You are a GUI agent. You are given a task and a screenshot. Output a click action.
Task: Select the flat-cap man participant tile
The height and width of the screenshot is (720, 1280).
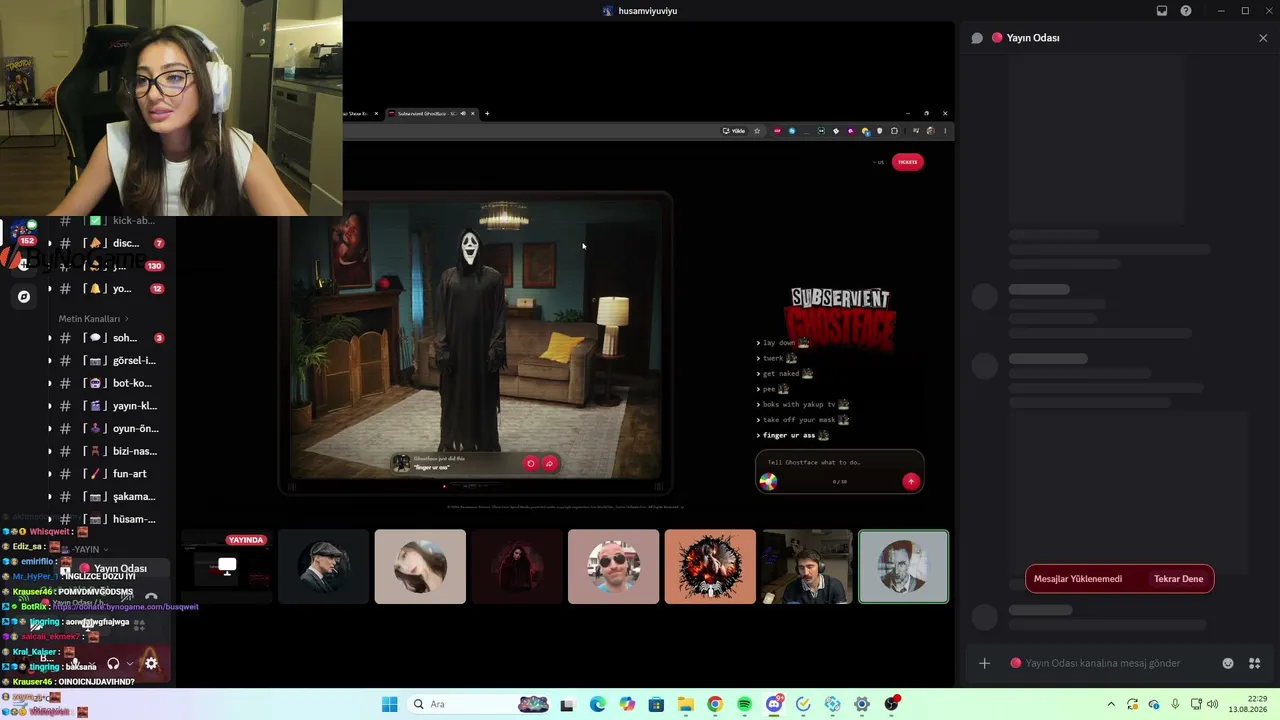pyautogui.click(x=323, y=567)
